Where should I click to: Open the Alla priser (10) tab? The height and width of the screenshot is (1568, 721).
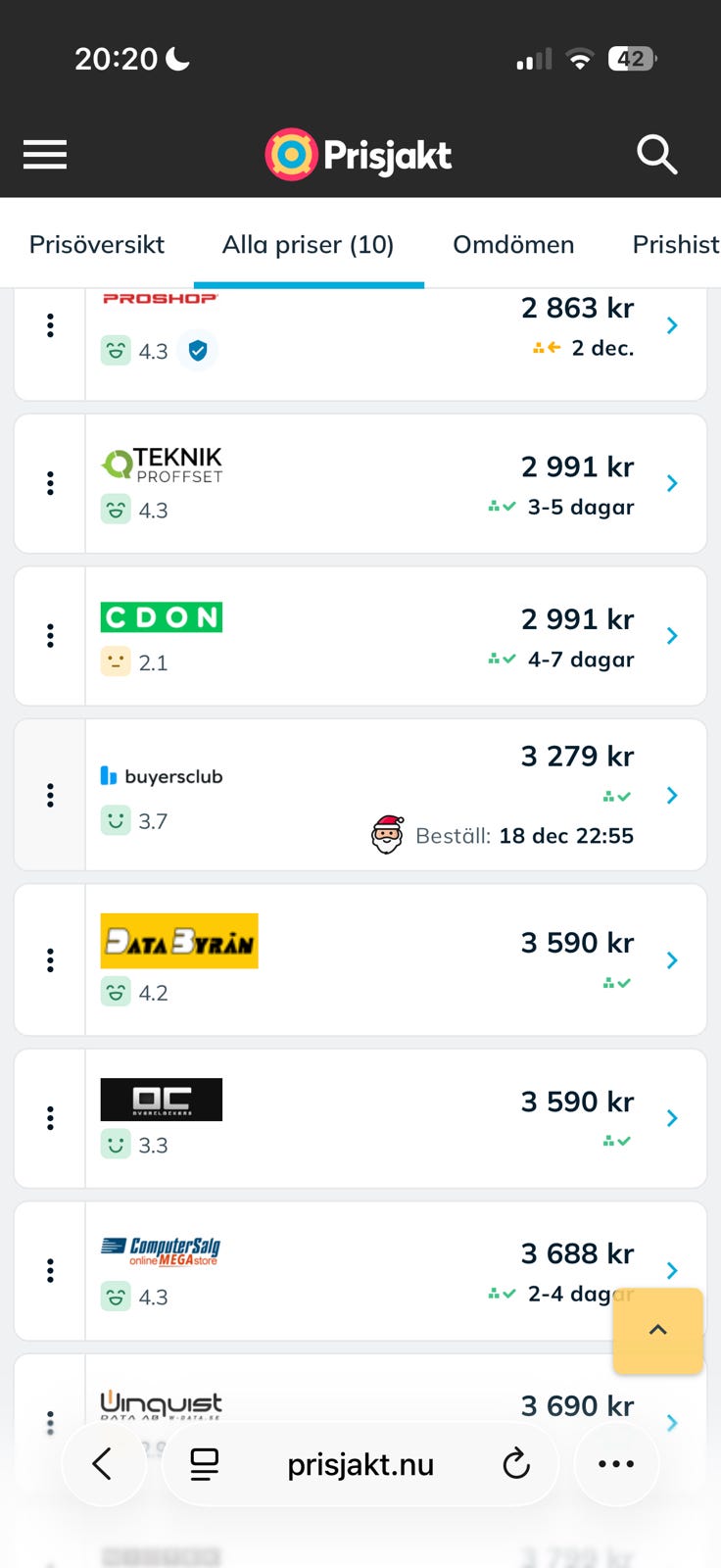point(308,244)
